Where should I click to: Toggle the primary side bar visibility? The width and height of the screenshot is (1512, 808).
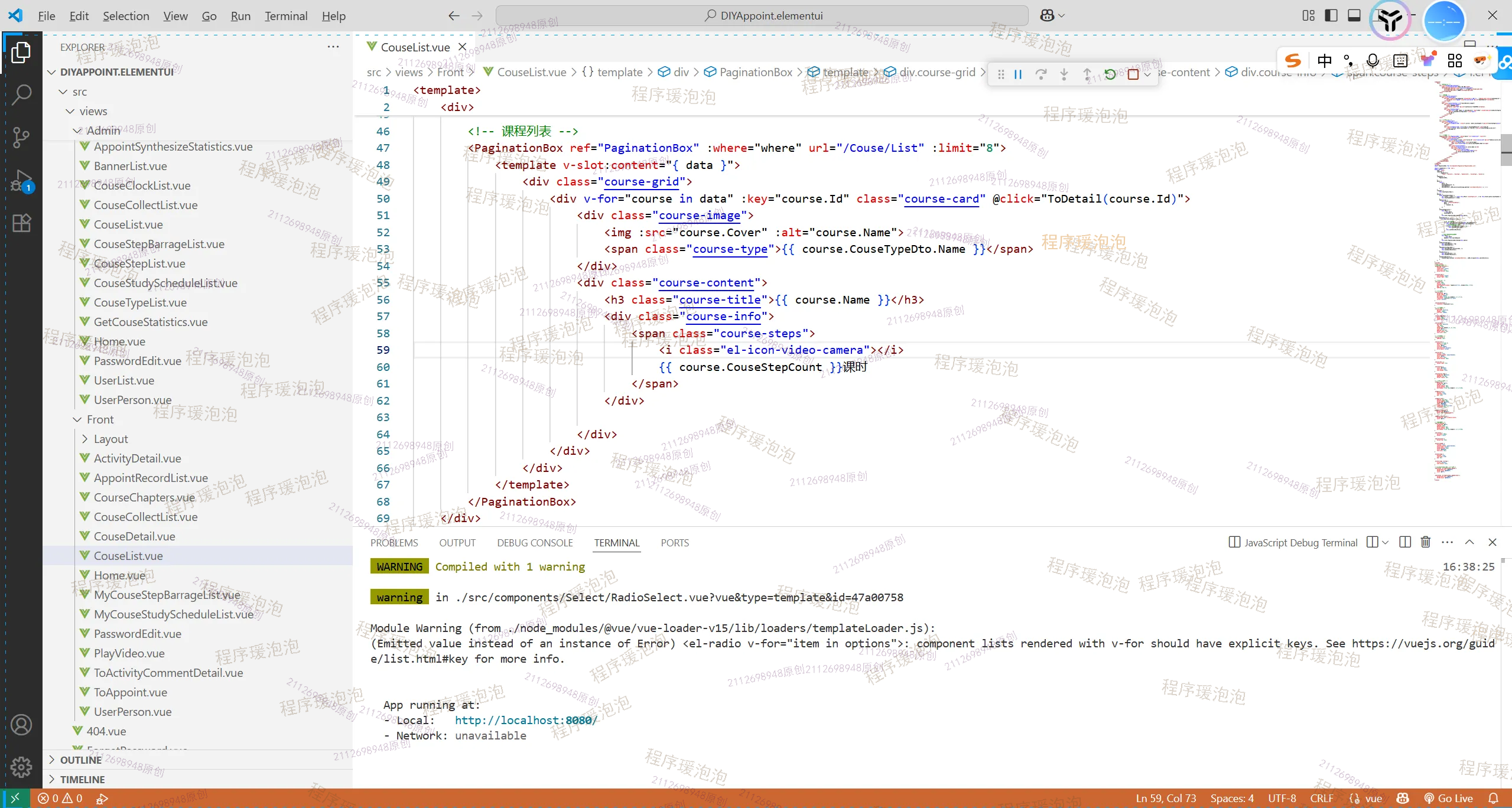[1331, 16]
